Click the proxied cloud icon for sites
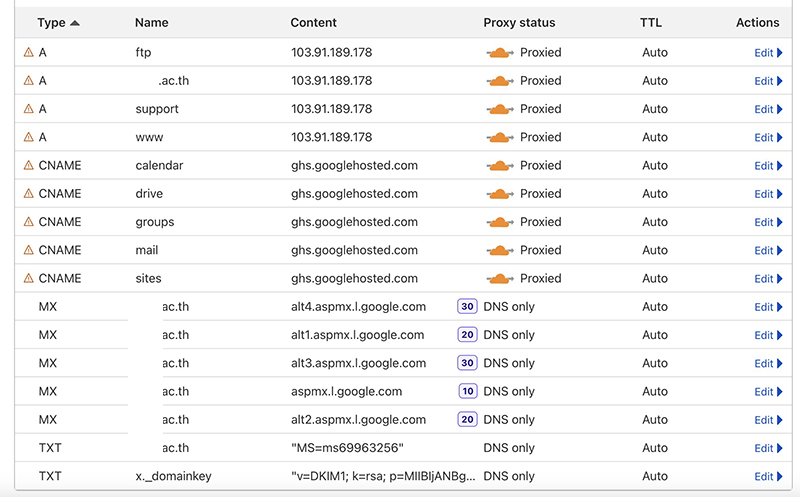This screenshot has width=800, height=497. click(499, 278)
